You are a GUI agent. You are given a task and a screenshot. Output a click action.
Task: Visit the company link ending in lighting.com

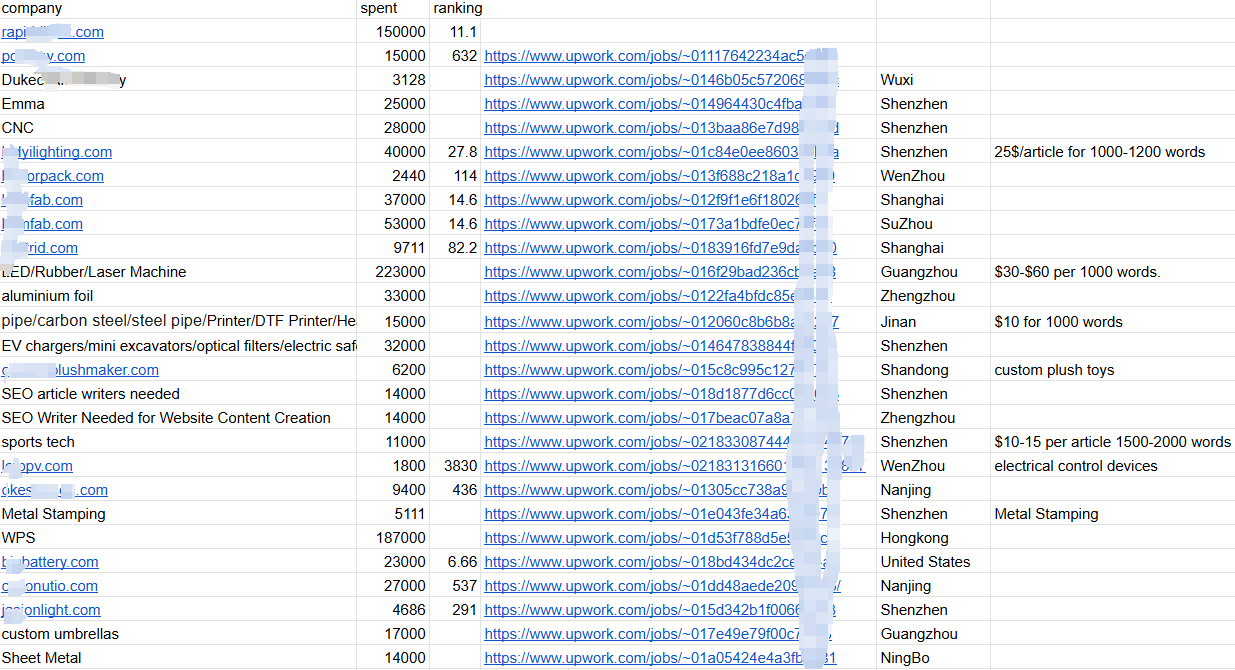point(57,152)
